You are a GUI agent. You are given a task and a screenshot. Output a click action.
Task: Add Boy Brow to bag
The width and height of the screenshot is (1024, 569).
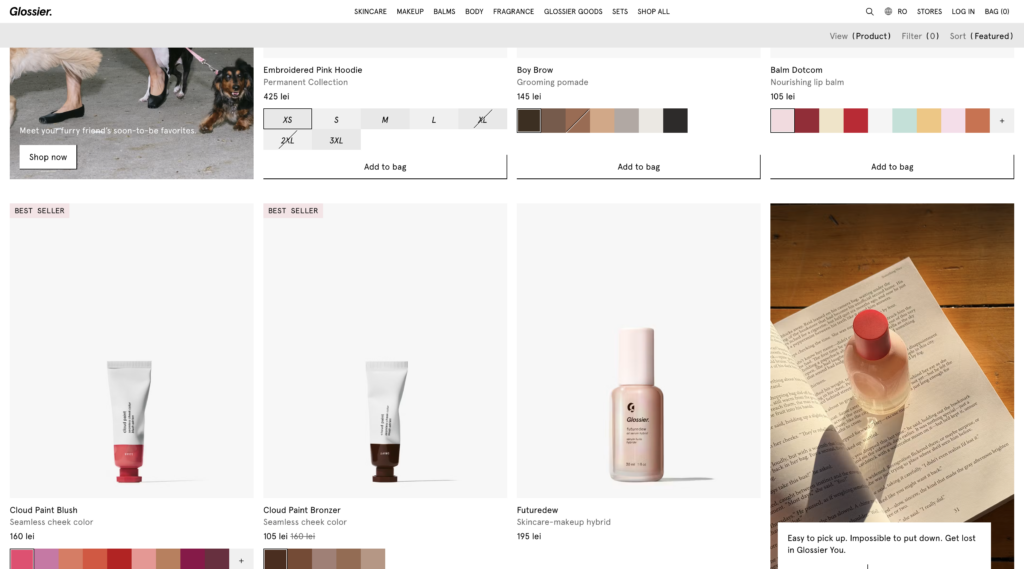(639, 167)
